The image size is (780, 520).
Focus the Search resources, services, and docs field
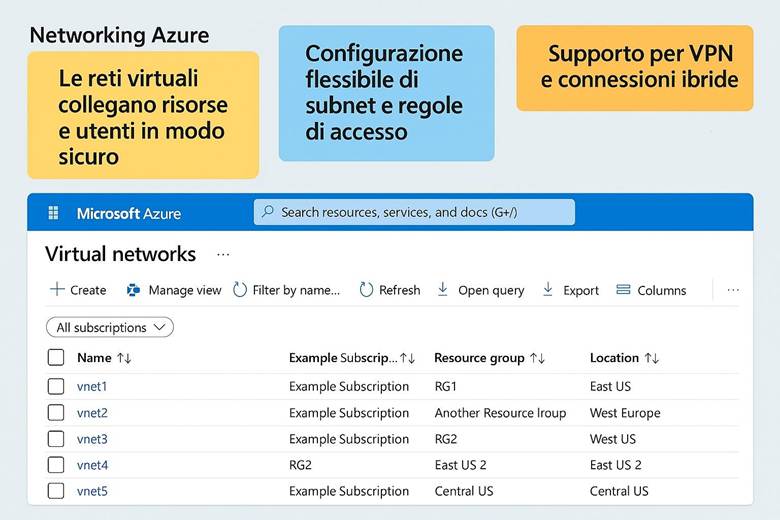click(415, 212)
